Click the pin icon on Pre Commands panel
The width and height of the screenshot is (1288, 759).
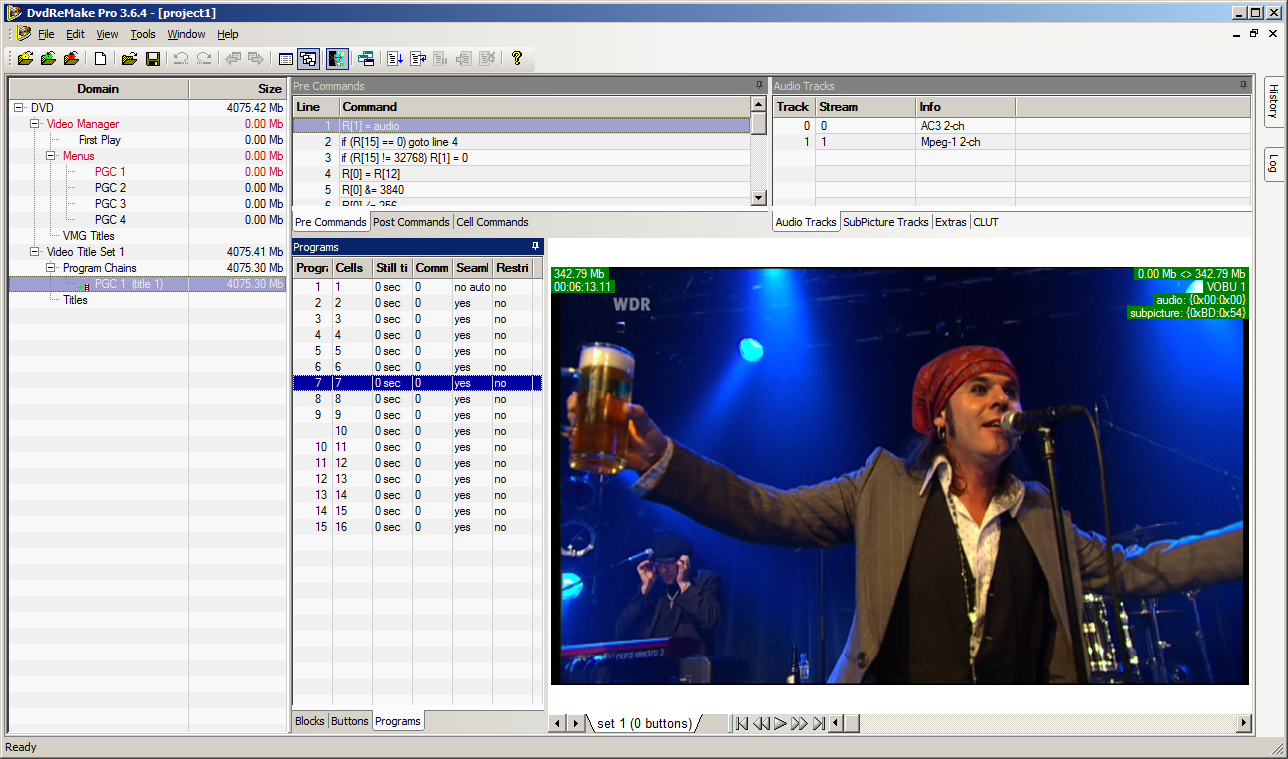[759, 86]
